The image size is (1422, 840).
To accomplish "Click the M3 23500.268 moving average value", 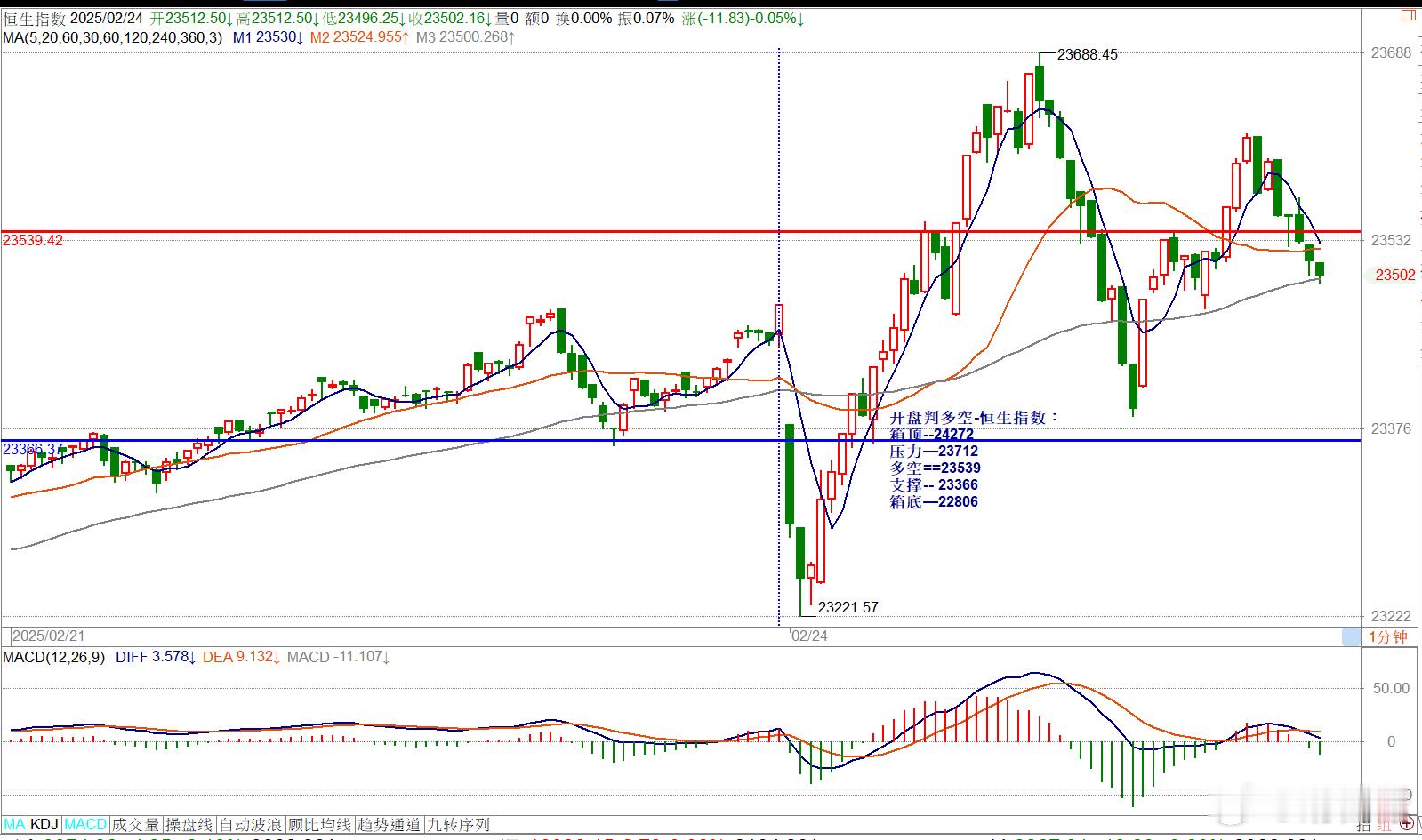I will tap(465, 37).
